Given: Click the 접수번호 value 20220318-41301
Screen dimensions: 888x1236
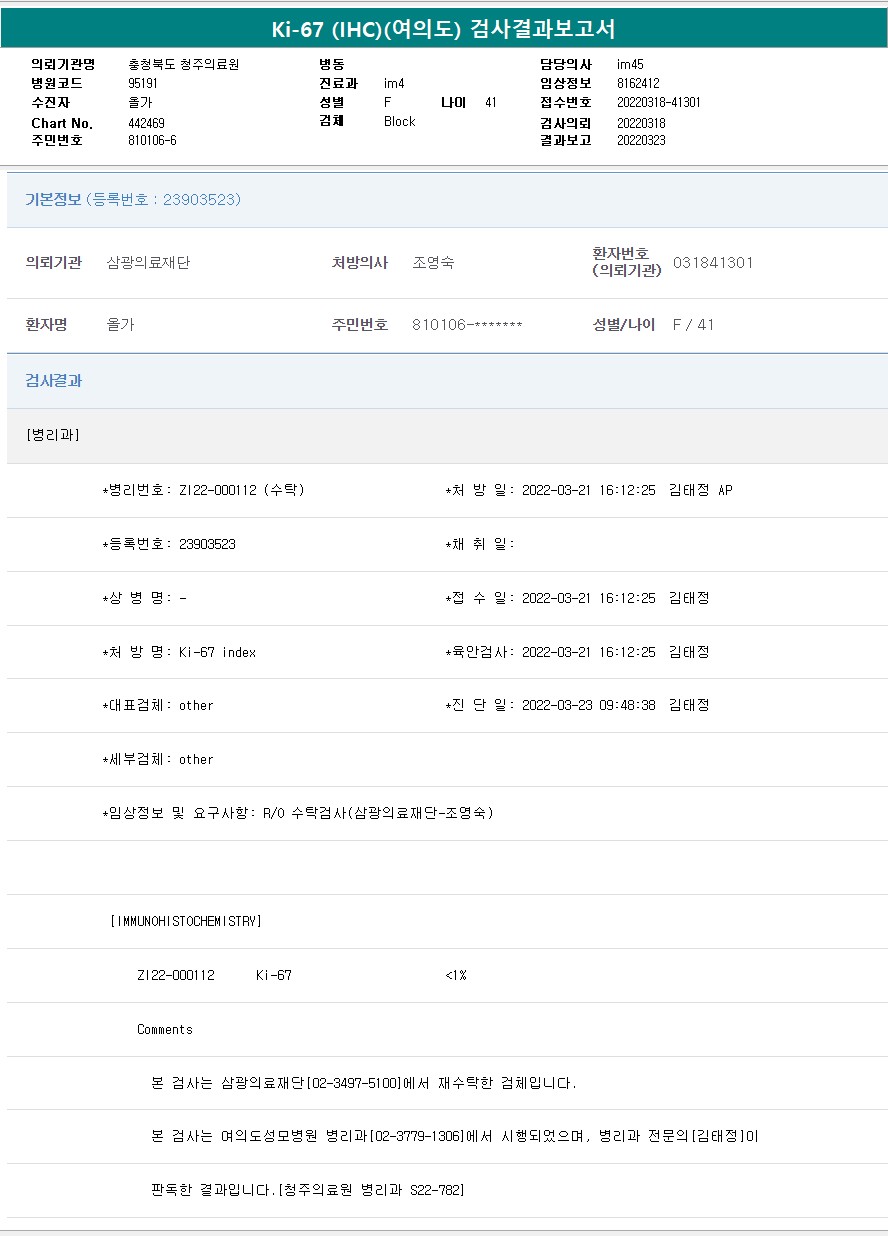Looking at the screenshot, I should pos(658,103).
